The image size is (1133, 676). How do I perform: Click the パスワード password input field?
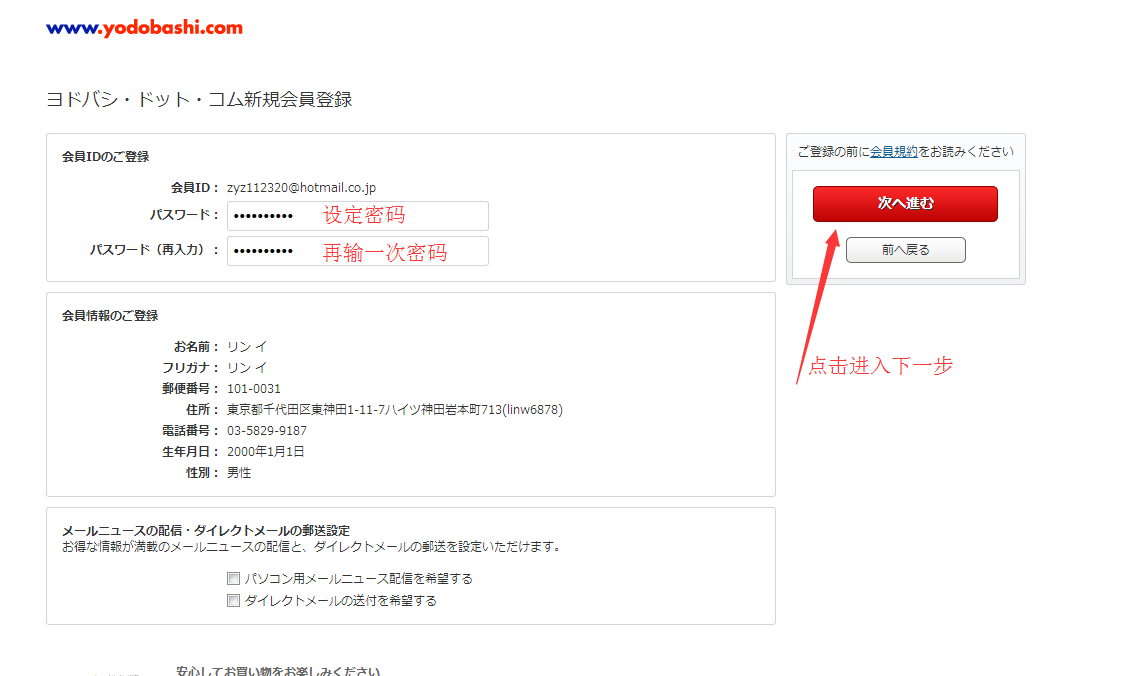[358, 216]
